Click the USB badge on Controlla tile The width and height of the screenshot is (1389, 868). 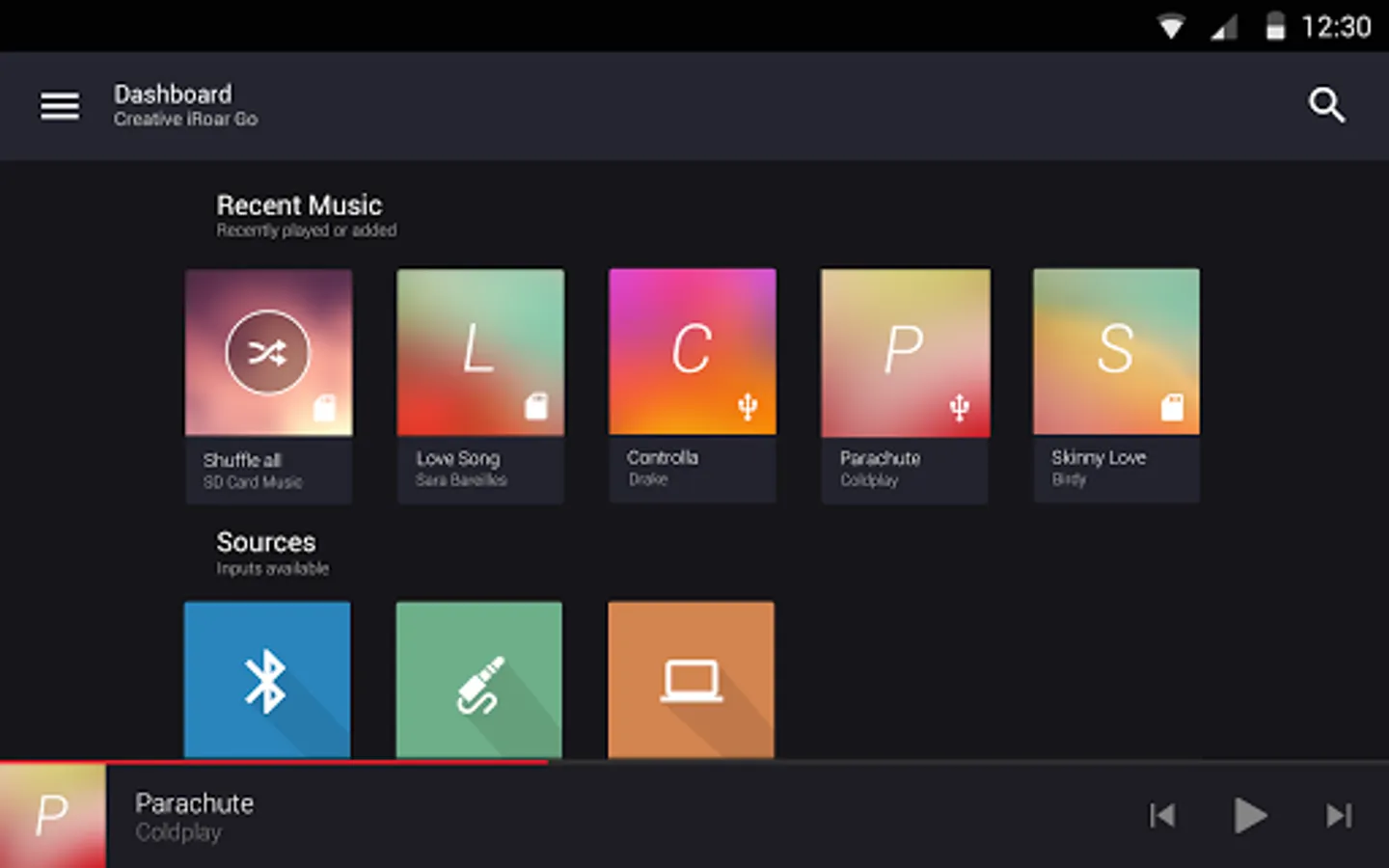(x=748, y=407)
